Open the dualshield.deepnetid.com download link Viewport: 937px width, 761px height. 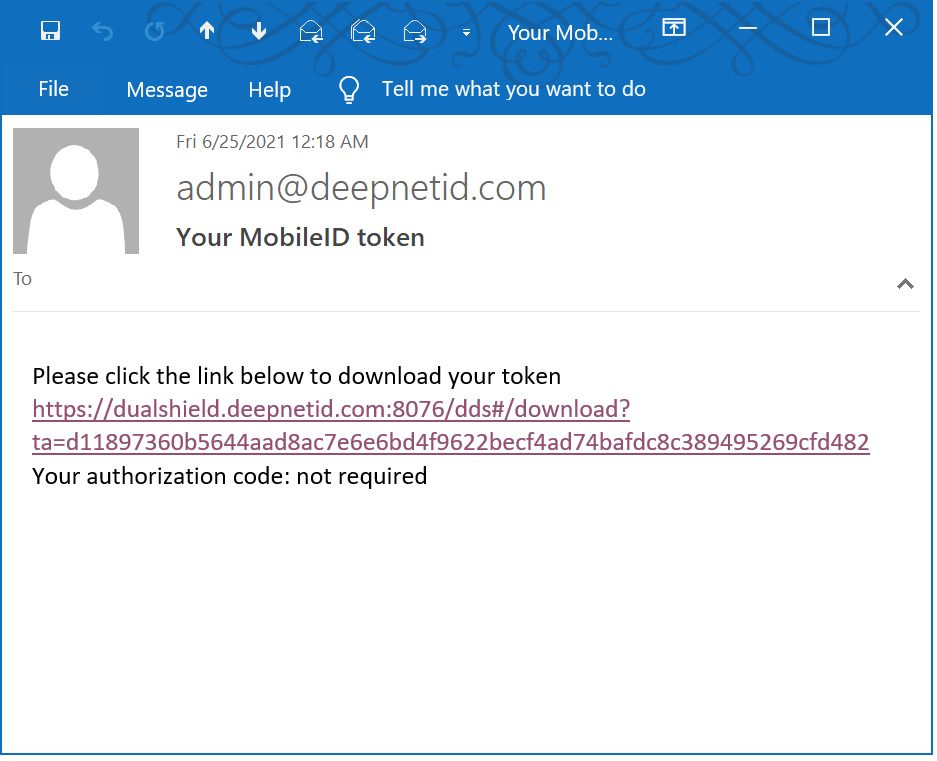(x=330, y=410)
